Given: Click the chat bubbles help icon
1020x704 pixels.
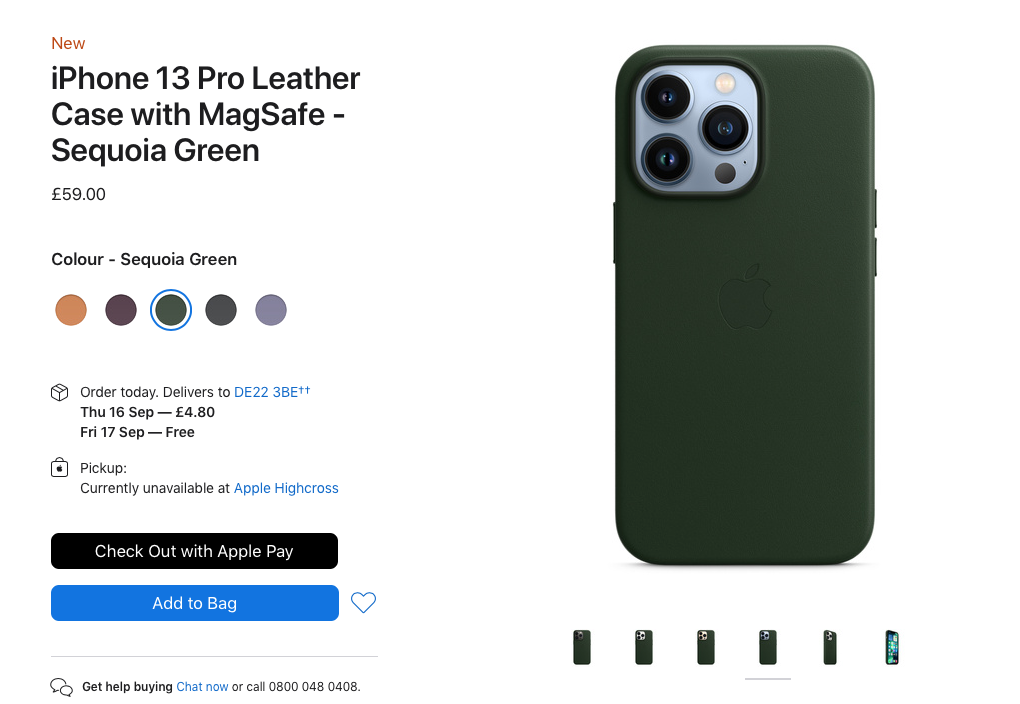Looking at the screenshot, I should click(x=61, y=687).
